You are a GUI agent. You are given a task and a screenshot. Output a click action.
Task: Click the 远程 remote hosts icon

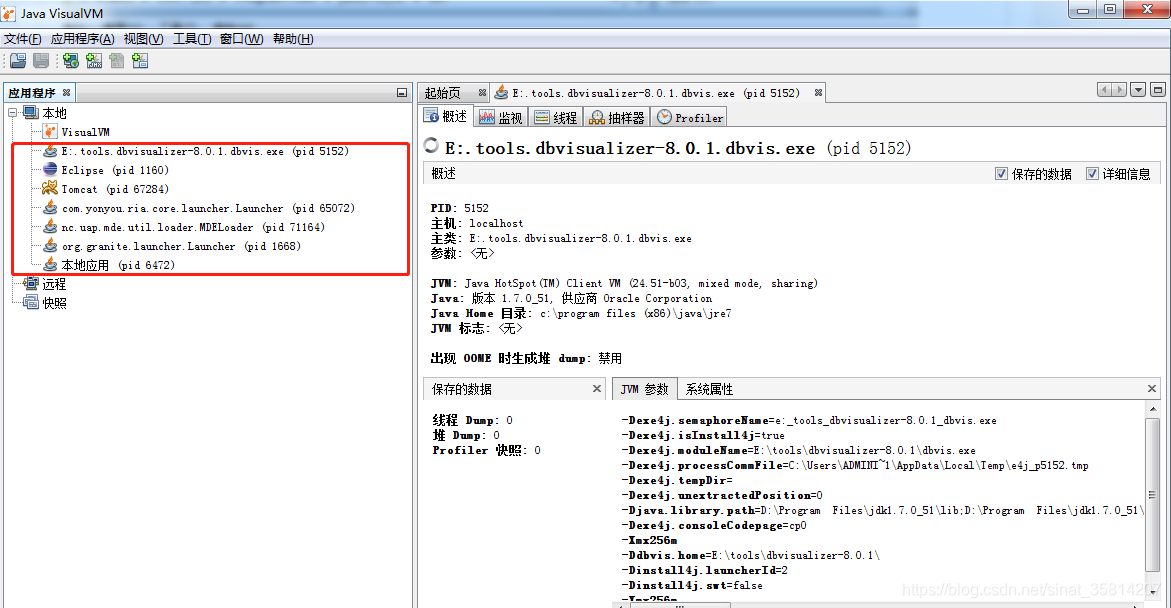31,283
